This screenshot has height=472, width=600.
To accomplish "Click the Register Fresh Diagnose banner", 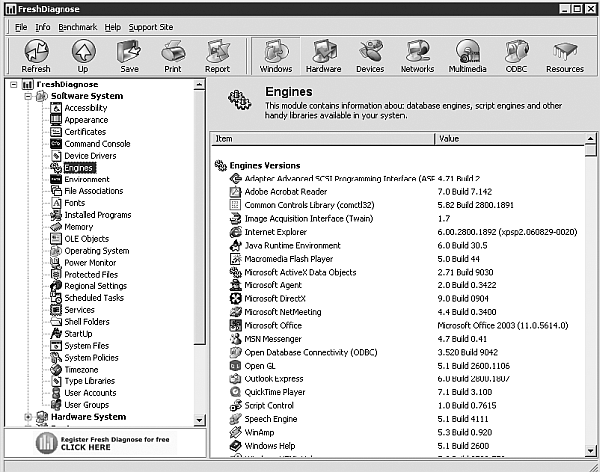I will (103, 442).
